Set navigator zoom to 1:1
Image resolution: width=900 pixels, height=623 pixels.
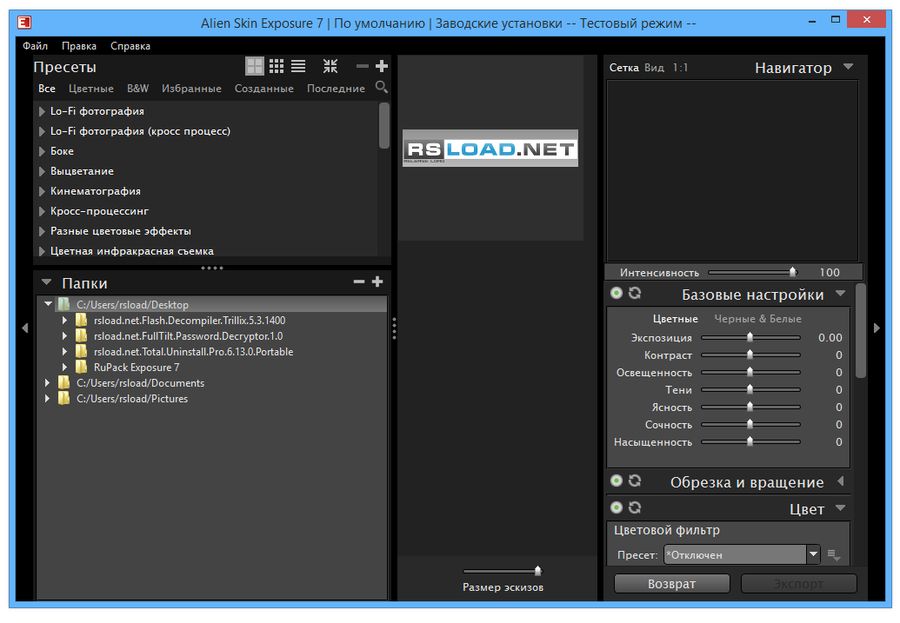[680, 68]
